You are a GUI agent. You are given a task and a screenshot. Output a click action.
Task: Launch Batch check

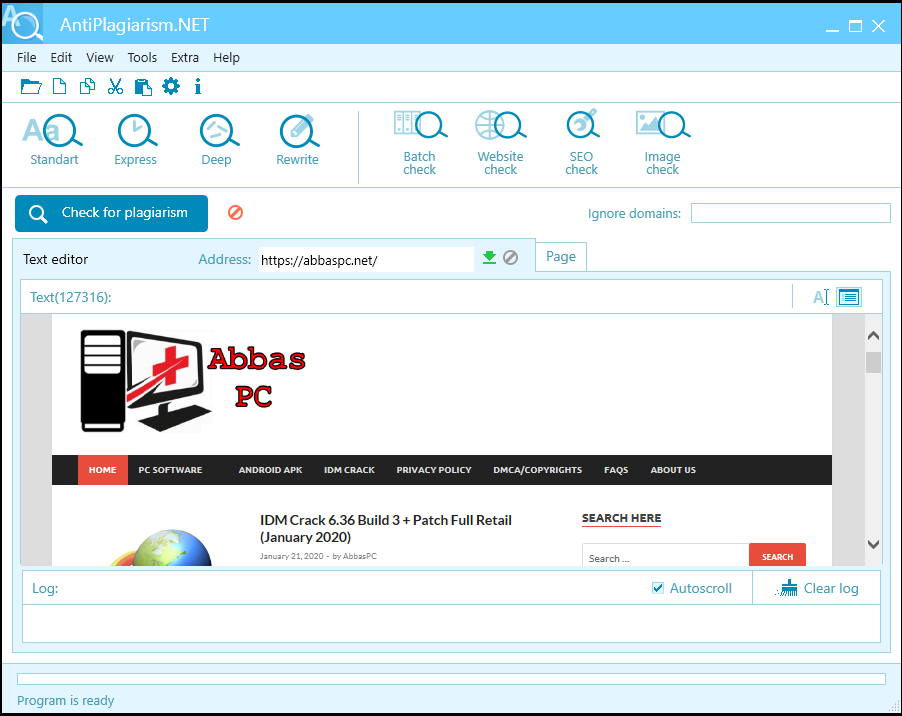[x=420, y=143]
